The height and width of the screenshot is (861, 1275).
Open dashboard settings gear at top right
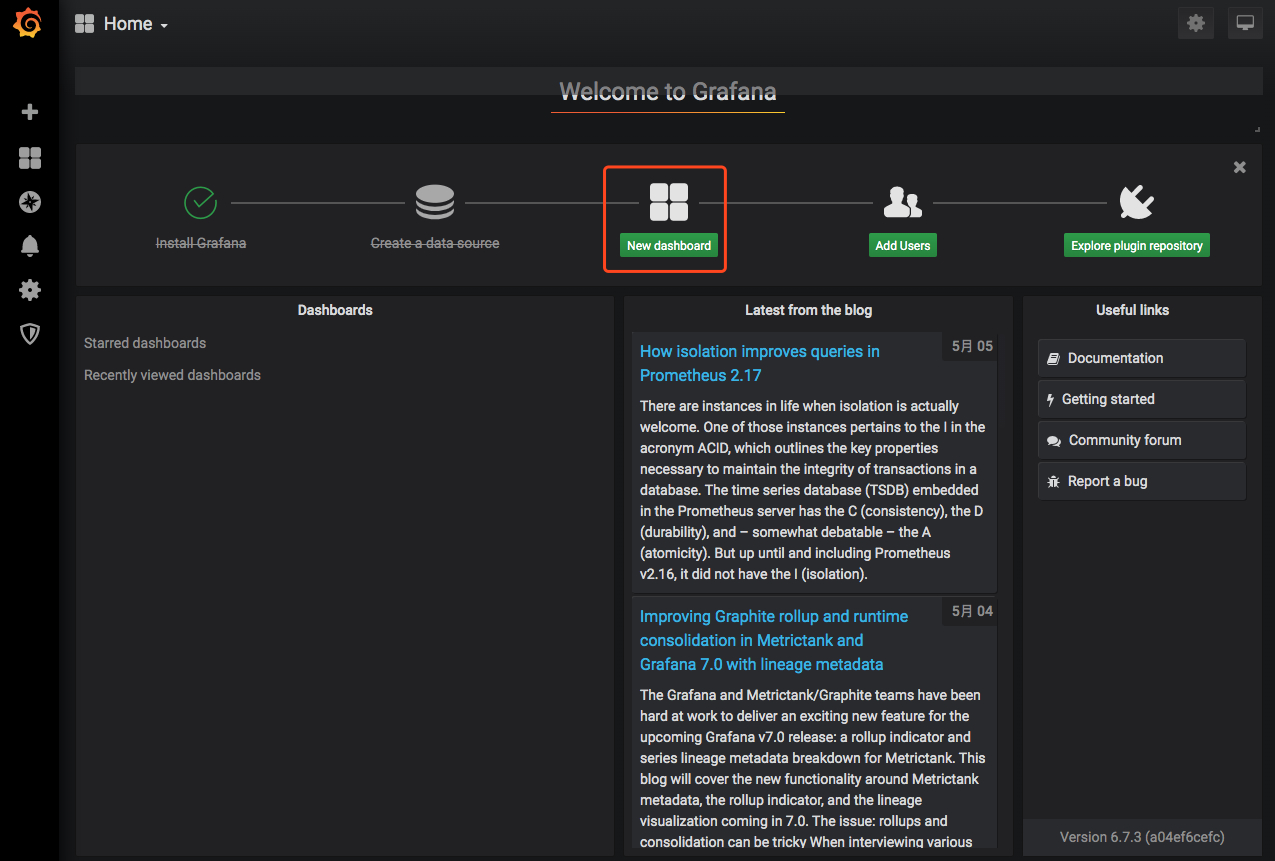click(x=1196, y=23)
